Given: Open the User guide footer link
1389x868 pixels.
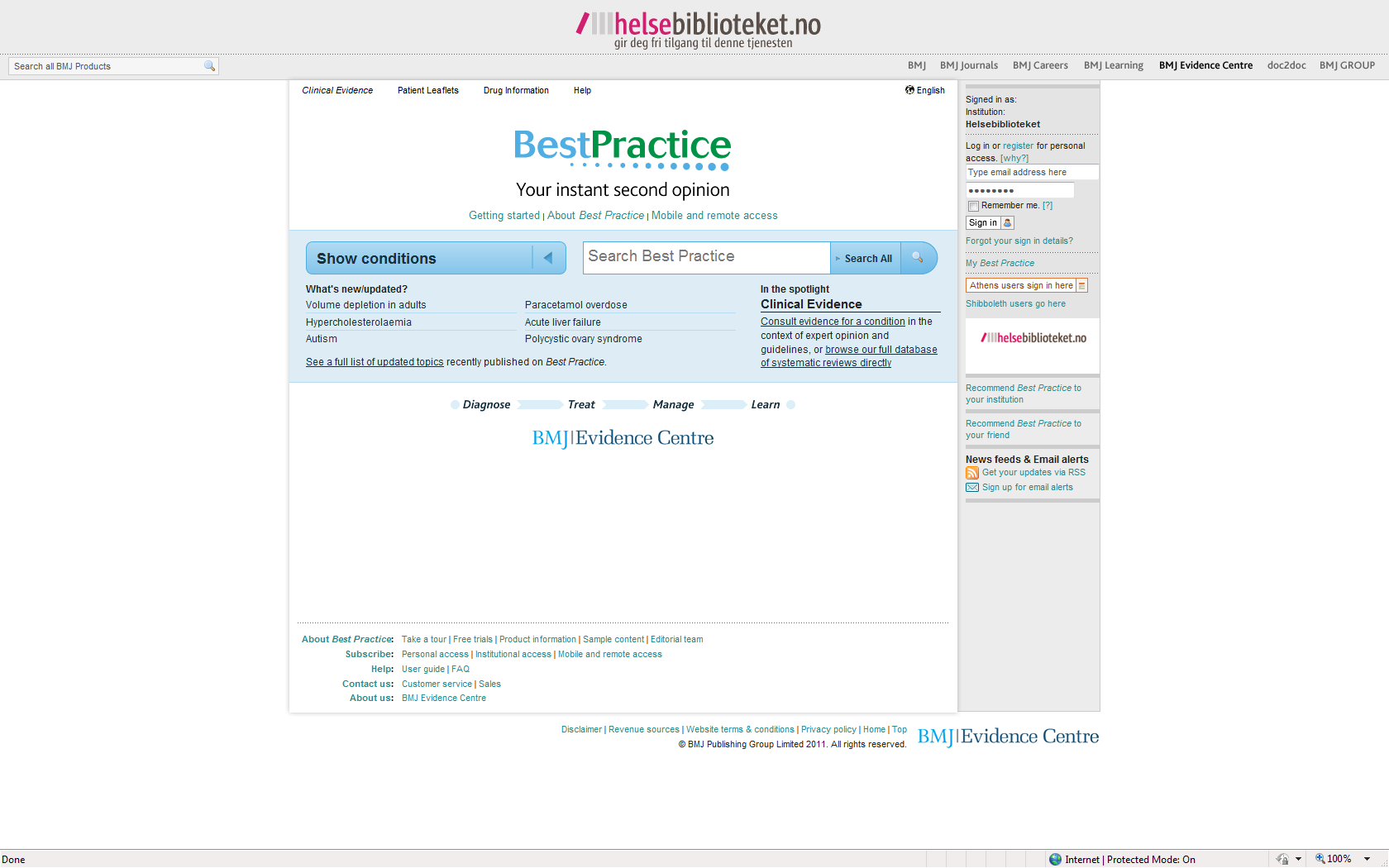Looking at the screenshot, I should click(423, 670).
